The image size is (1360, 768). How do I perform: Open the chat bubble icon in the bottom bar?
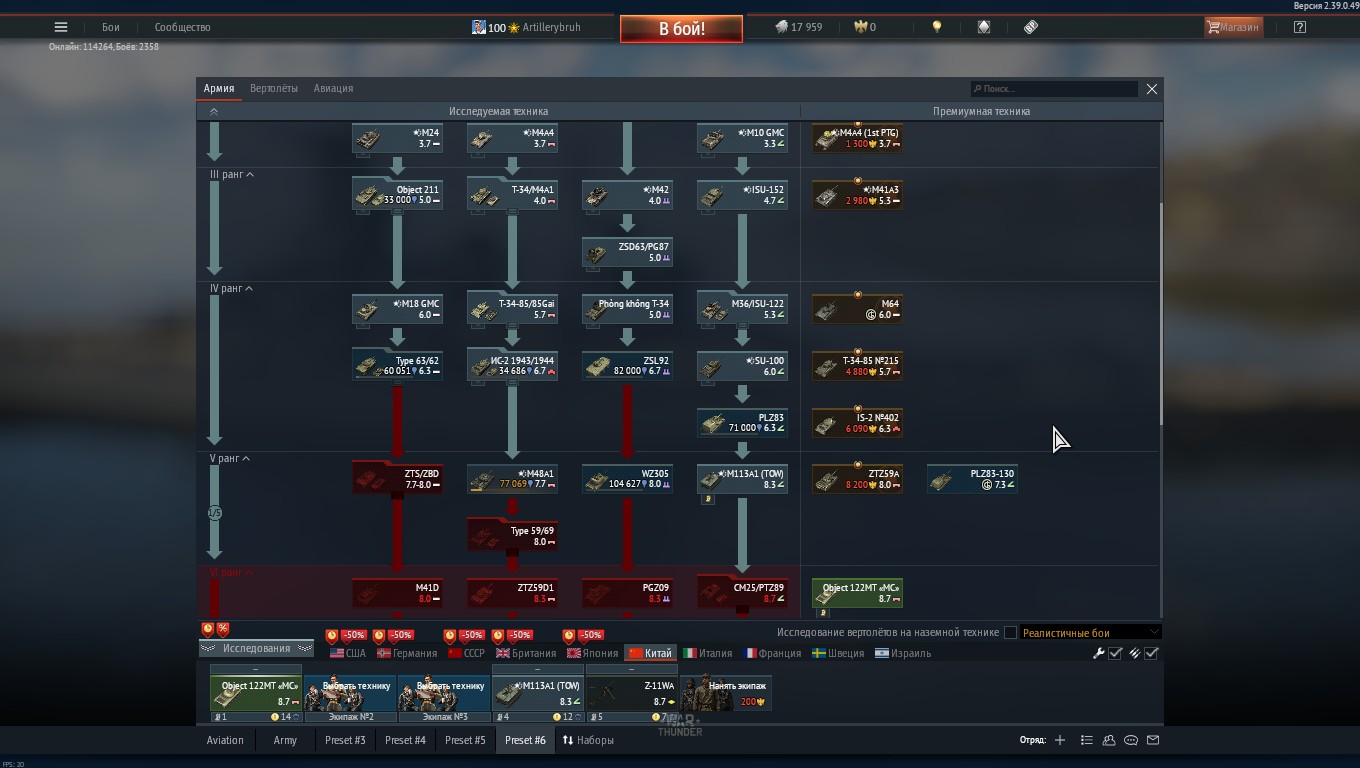coord(1131,740)
